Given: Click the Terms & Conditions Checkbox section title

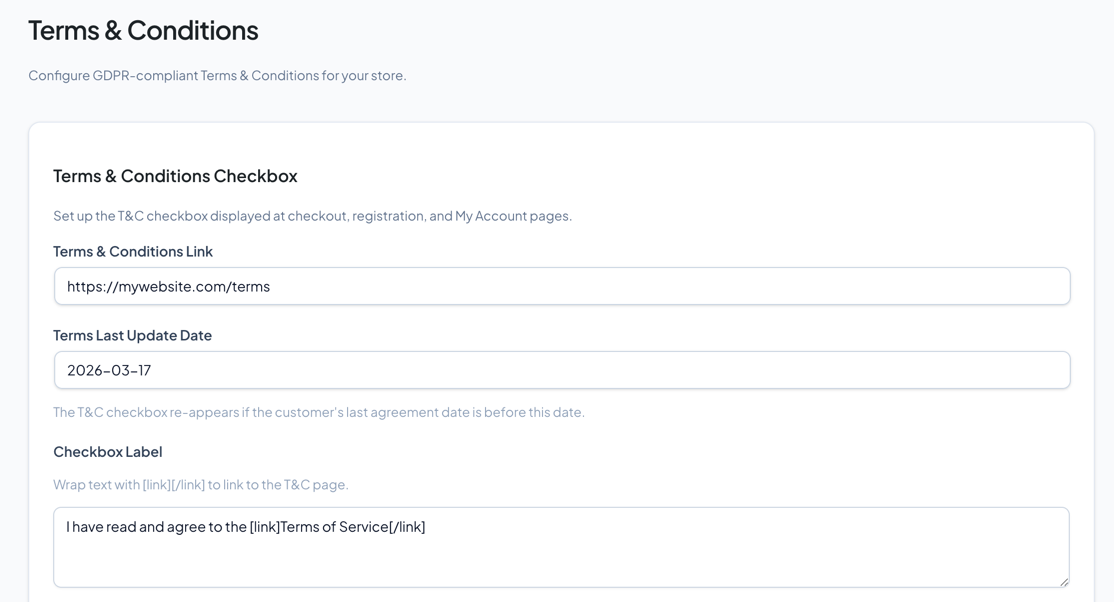Looking at the screenshot, I should (175, 175).
